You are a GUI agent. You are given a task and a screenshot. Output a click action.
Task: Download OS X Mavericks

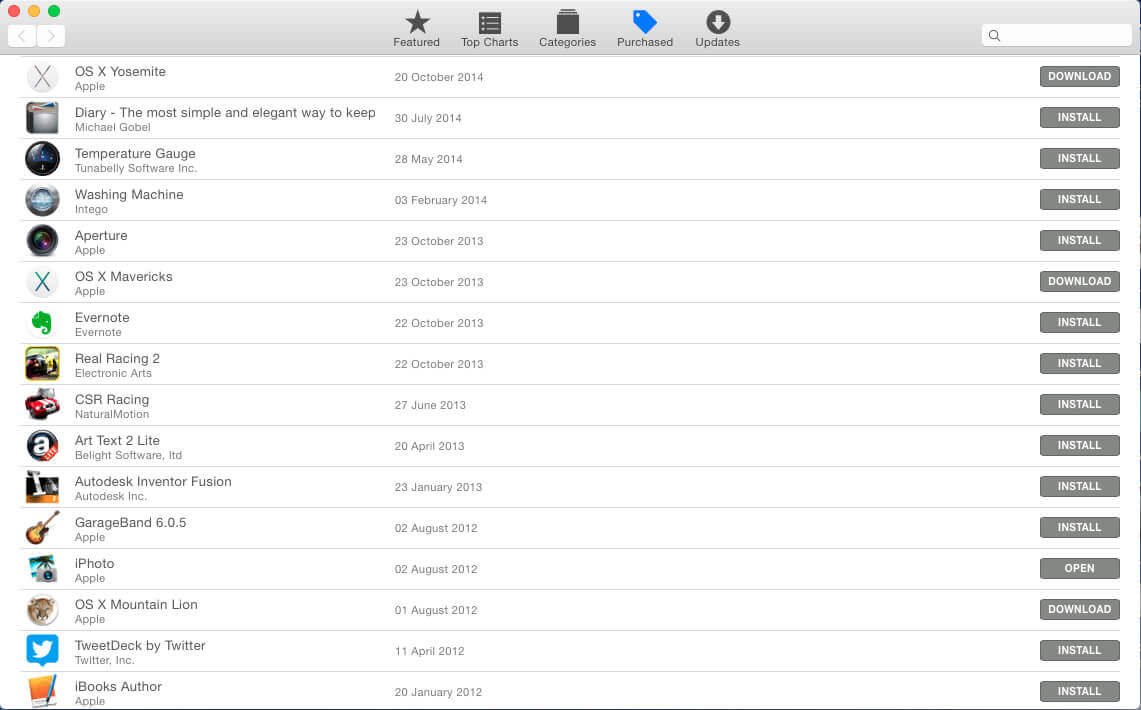click(x=1079, y=281)
